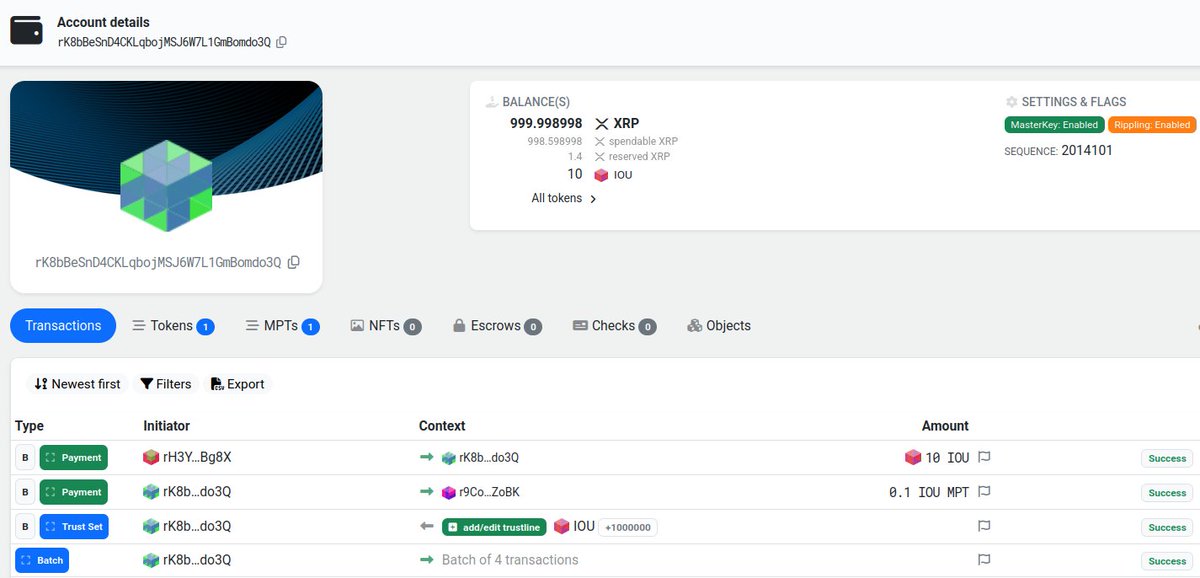Toggle Newest first sort order
The image size is (1200, 578).
point(77,384)
